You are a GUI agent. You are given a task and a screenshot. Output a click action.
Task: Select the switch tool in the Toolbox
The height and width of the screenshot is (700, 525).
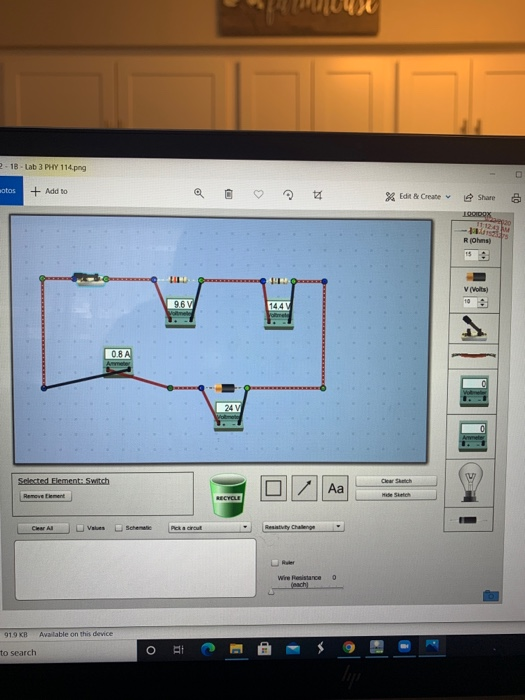click(x=473, y=329)
